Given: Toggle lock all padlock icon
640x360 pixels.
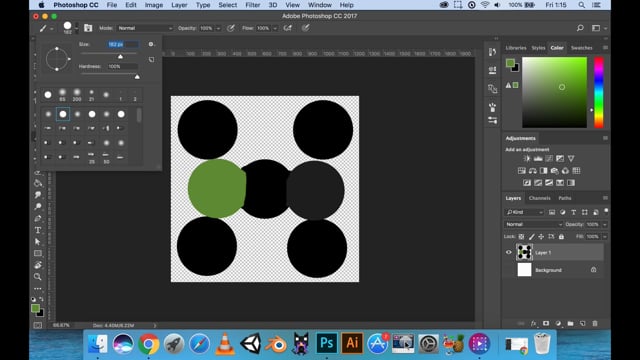Looking at the screenshot, I should (x=561, y=236).
